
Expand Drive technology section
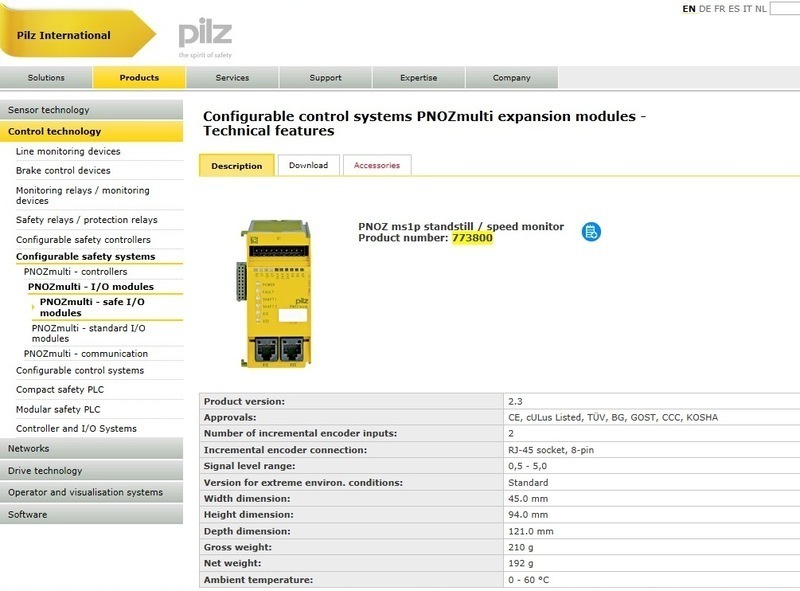(91, 471)
